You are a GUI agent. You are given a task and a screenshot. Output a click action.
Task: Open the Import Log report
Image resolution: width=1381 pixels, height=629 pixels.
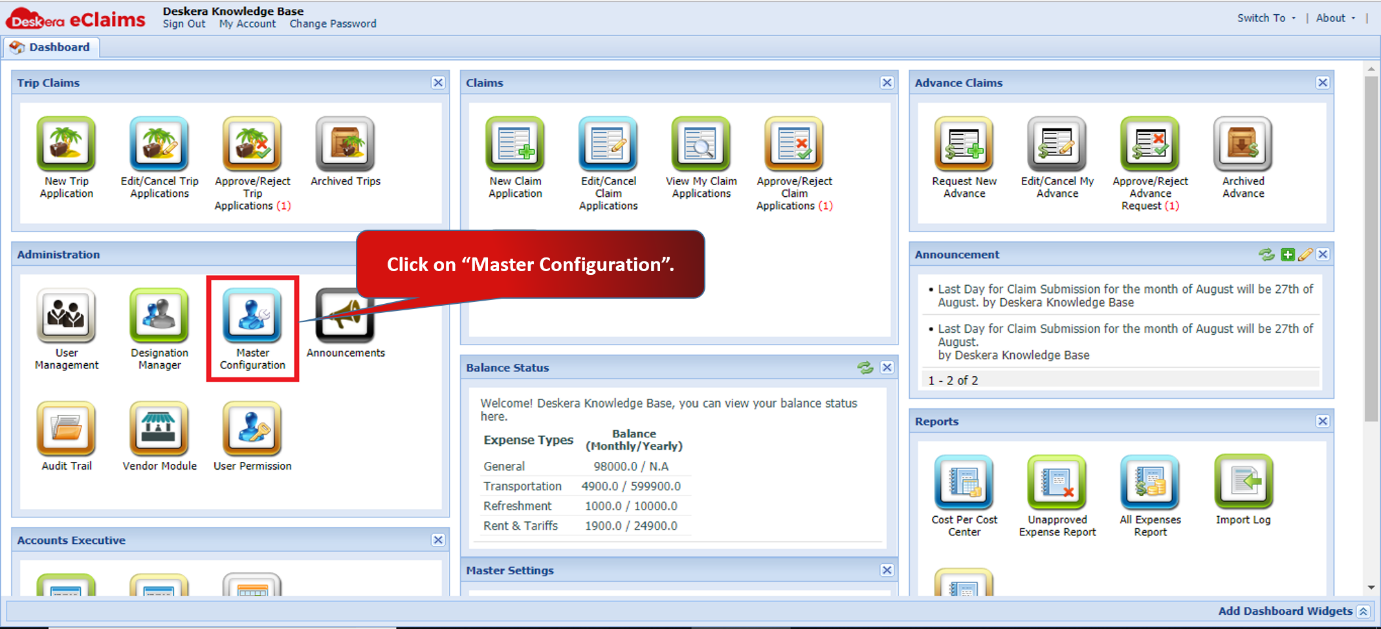click(1243, 482)
